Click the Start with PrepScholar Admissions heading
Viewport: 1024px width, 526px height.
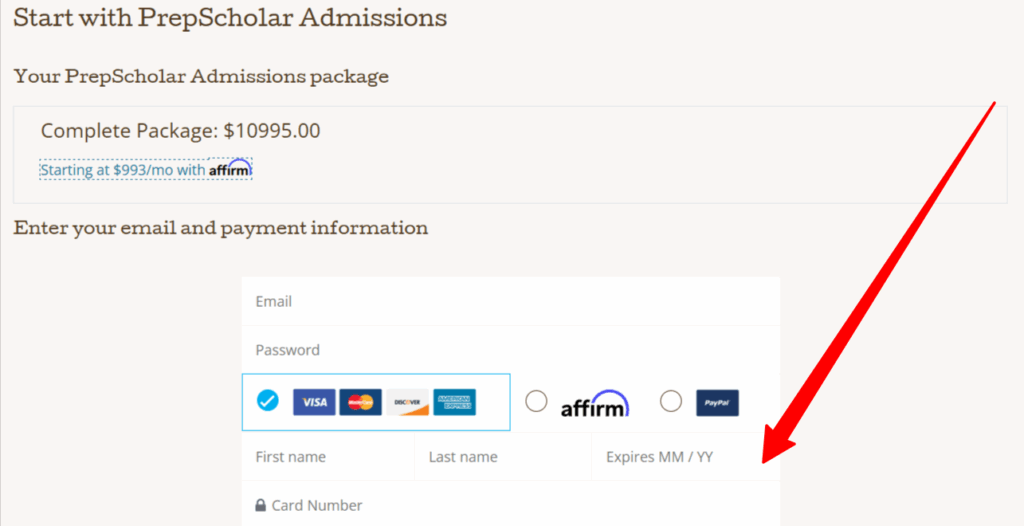pos(231,18)
